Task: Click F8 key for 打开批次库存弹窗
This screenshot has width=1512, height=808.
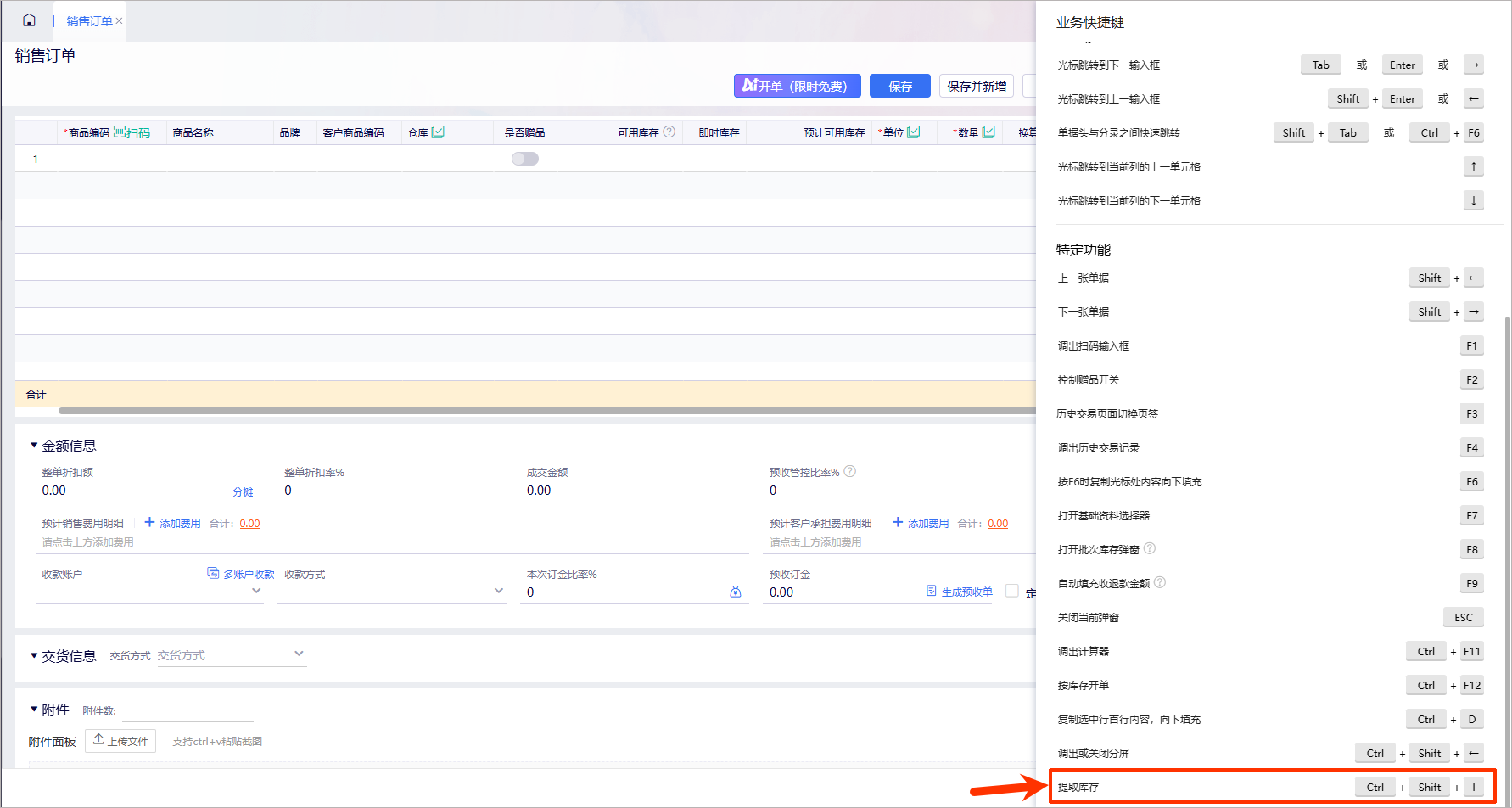Action: [1472, 549]
